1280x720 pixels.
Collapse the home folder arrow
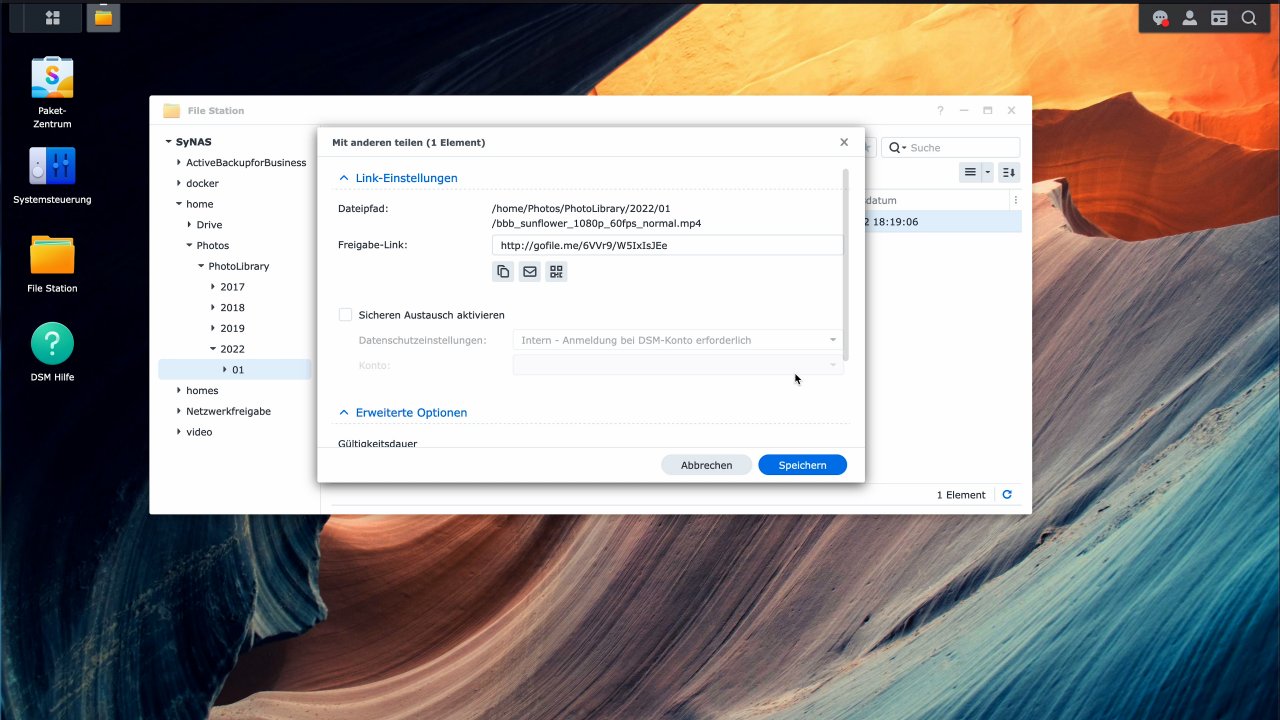click(x=179, y=204)
